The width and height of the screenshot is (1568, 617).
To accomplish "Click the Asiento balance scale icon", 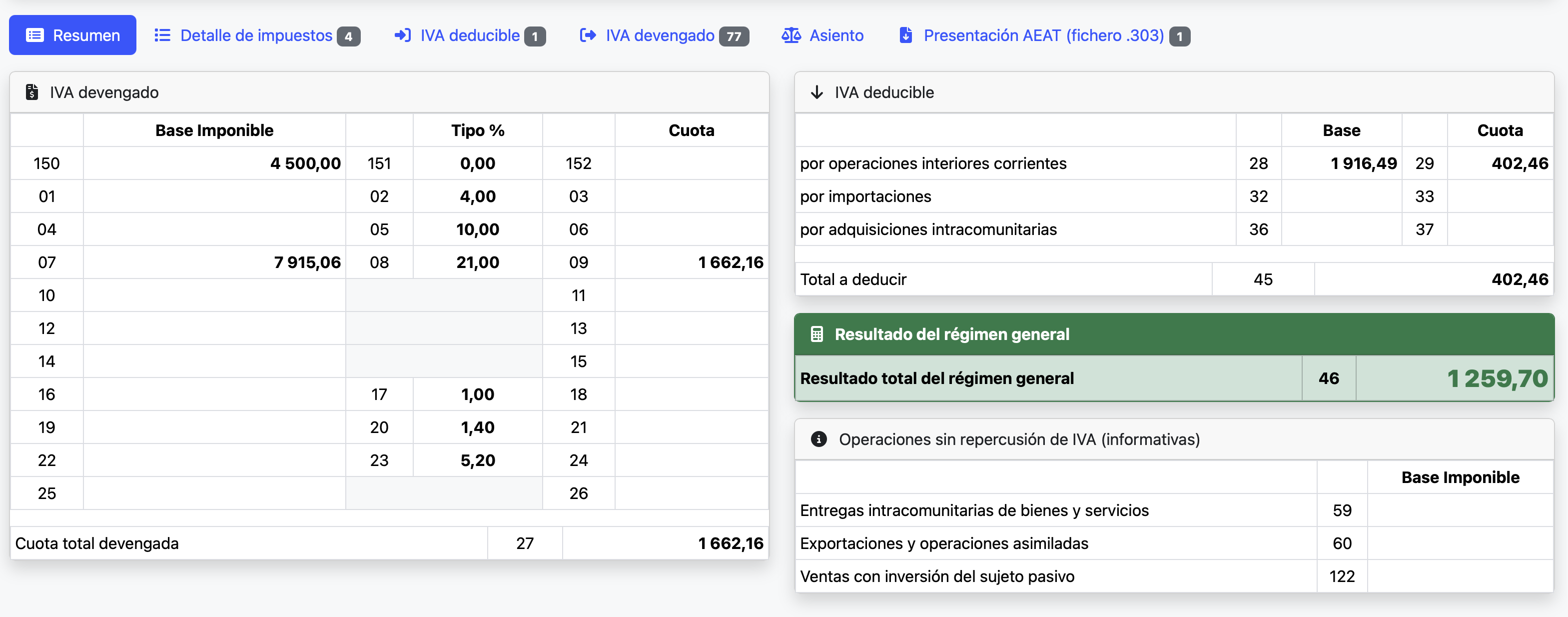I will [790, 35].
